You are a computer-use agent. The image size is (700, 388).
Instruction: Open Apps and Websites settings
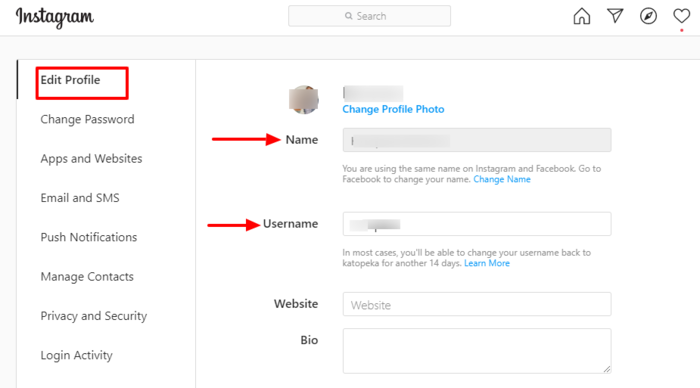click(x=91, y=159)
